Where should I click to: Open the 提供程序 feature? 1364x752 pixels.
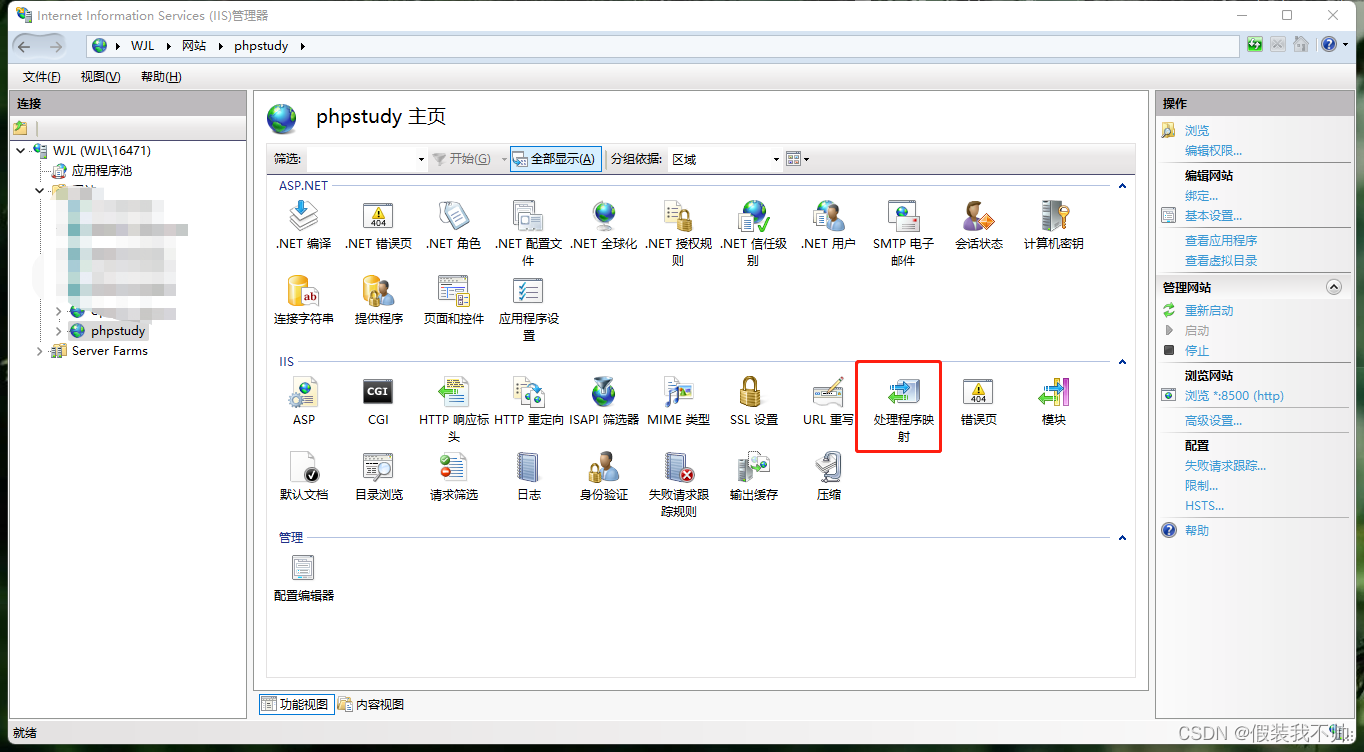click(x=378, y=301)
